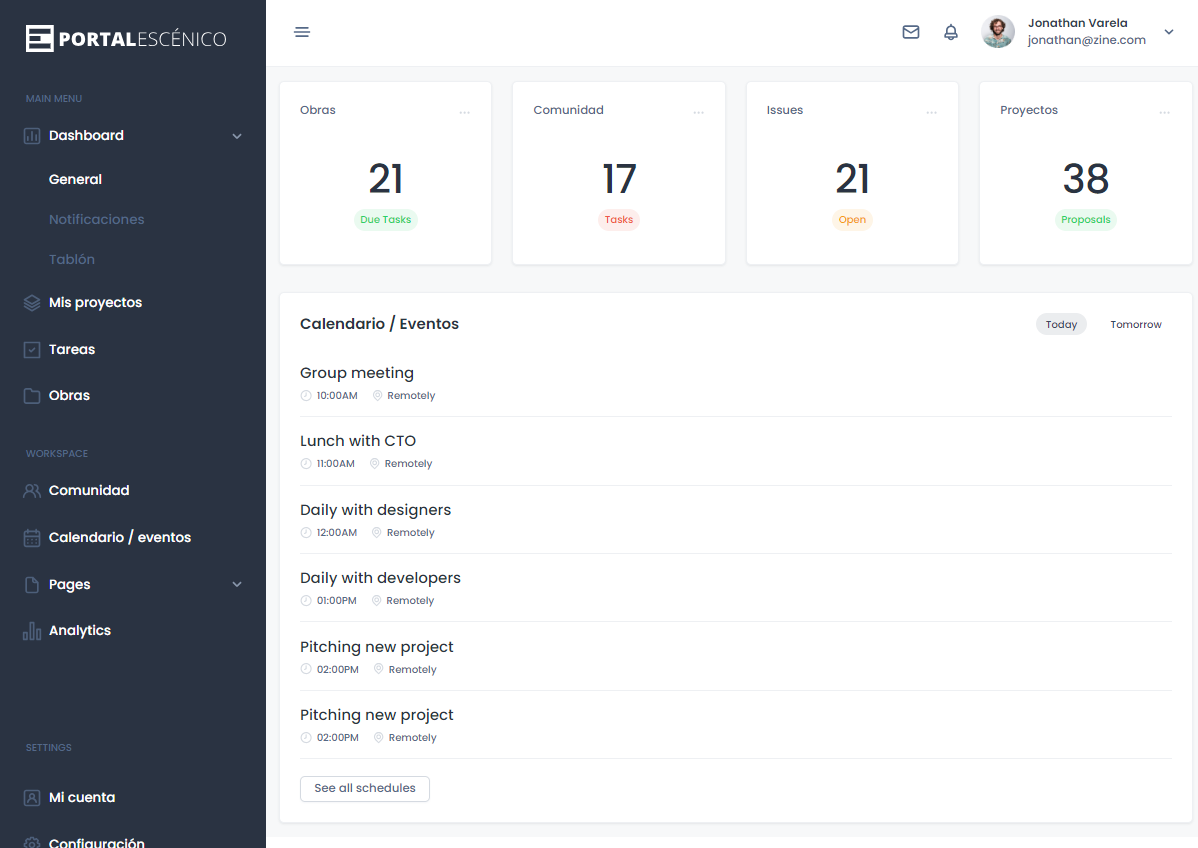Open the Notificaciones menu item

tap(97, 219)
